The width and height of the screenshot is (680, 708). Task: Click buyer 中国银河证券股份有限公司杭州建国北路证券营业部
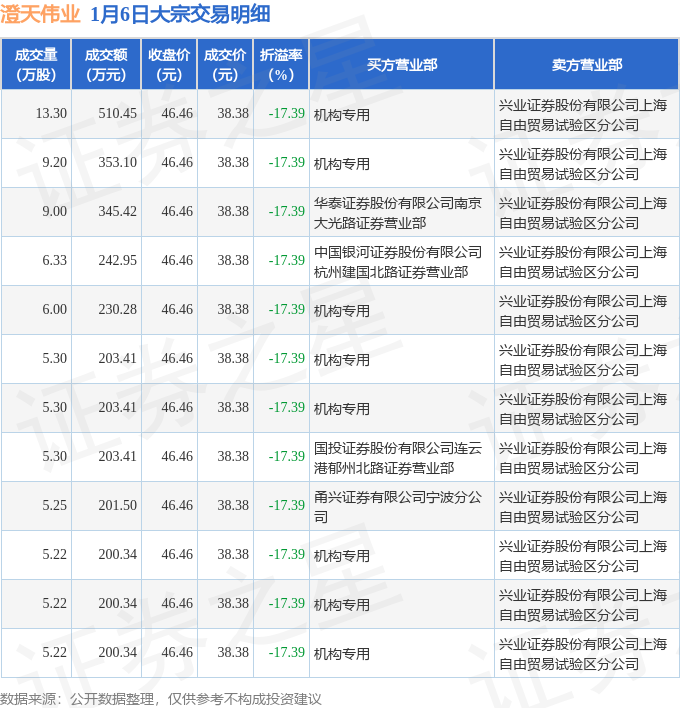(x=398, y=262)
